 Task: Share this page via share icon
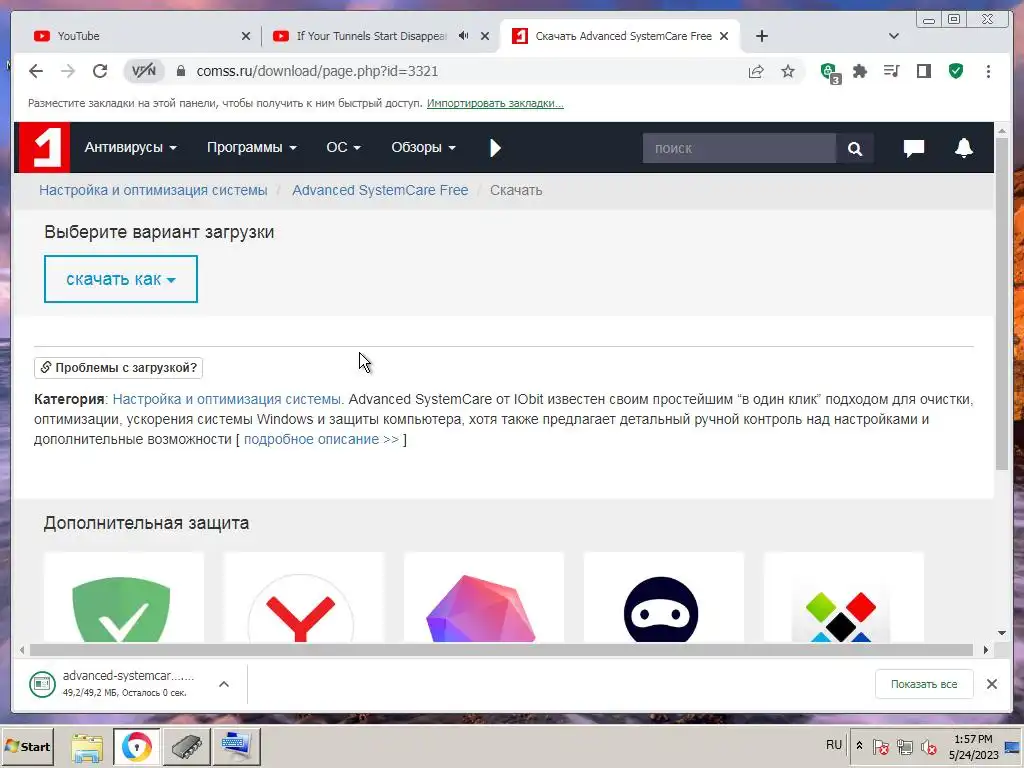(756, 71)
